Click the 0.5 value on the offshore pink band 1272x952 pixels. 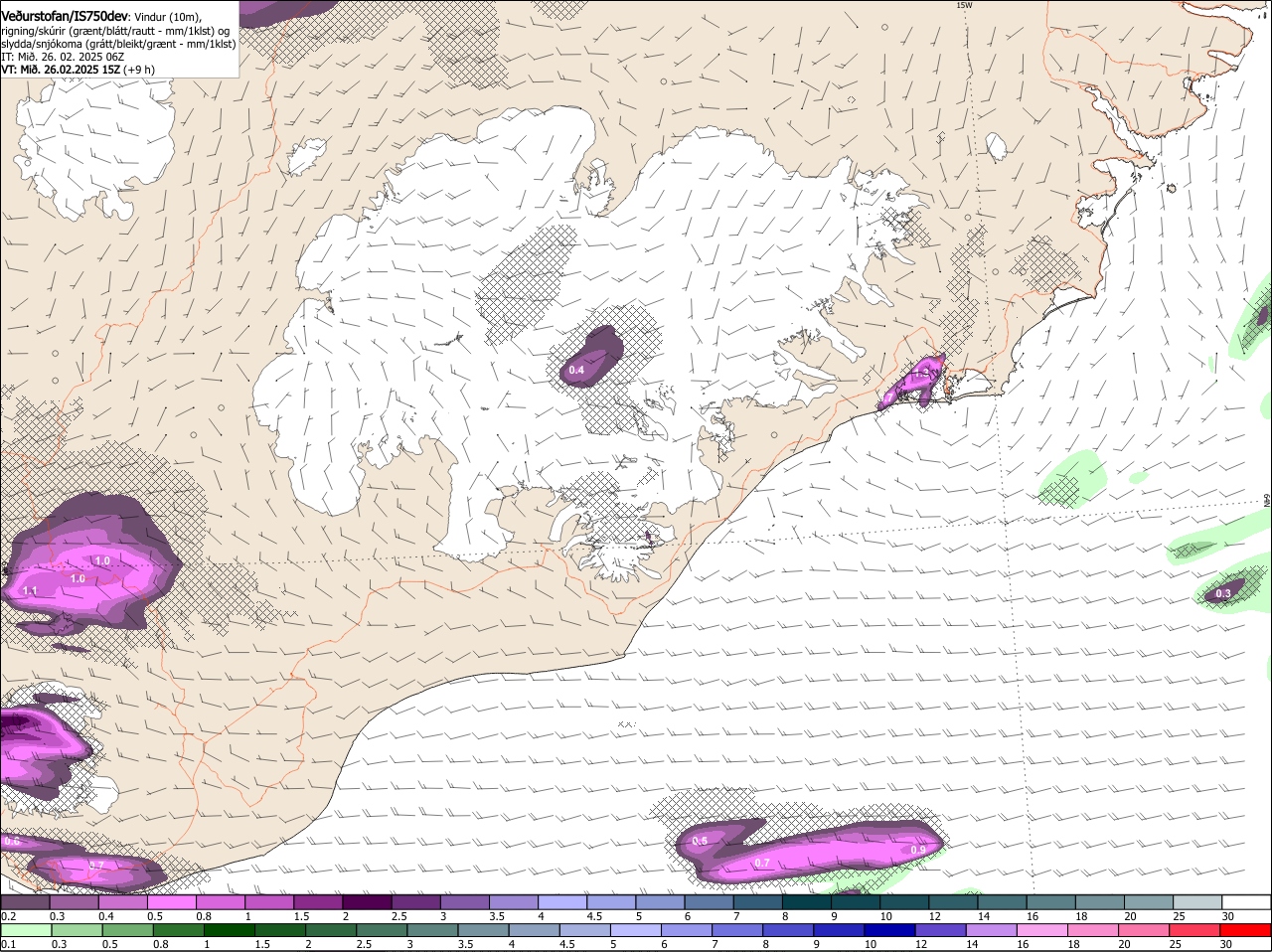click(x=700, y=841)
